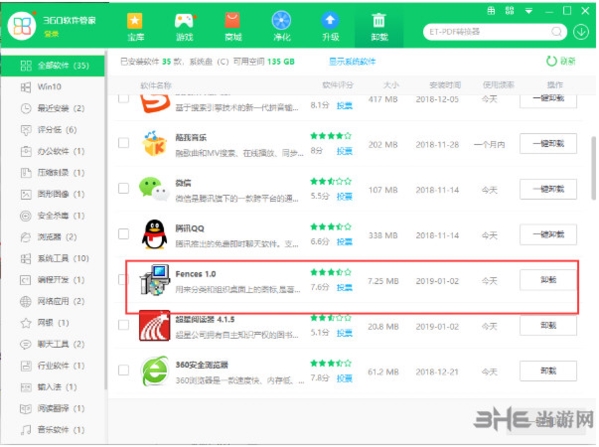The height and width of the screenshot is (447, 599).
Task: Open 最近安装 (2) clock icon category
Action: click(26, 109)
